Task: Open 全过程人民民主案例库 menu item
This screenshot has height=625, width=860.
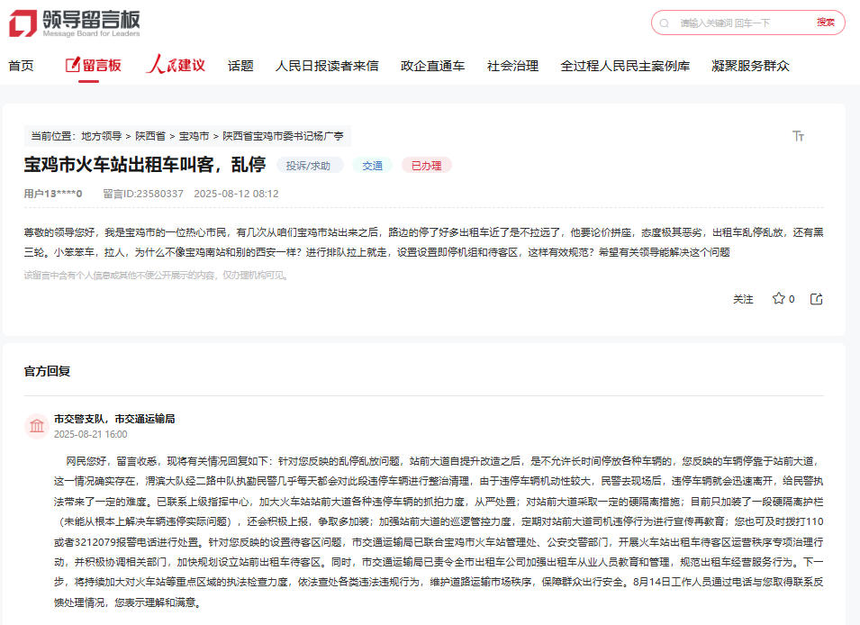Action: coord(625,66)
